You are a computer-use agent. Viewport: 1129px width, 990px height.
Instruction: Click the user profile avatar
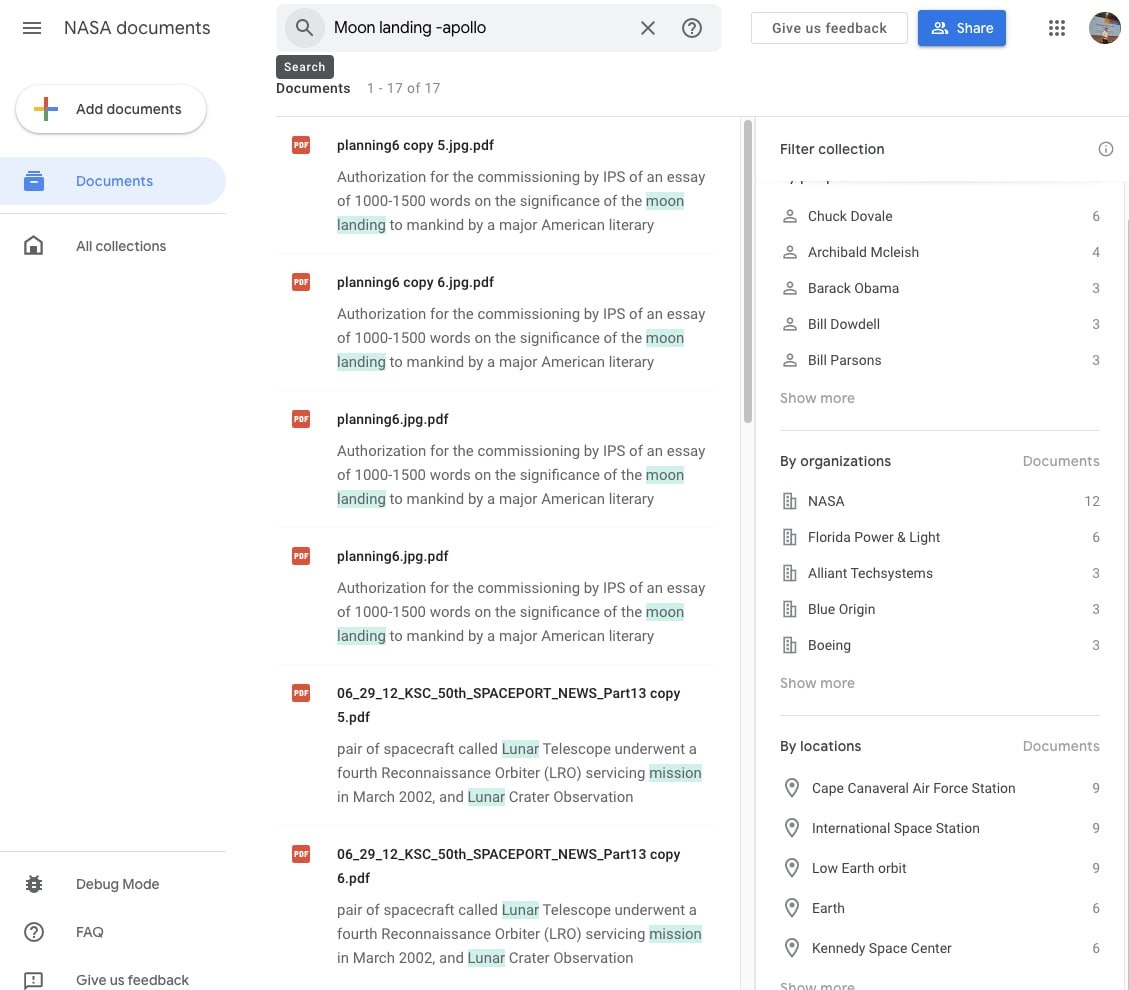1104,28
